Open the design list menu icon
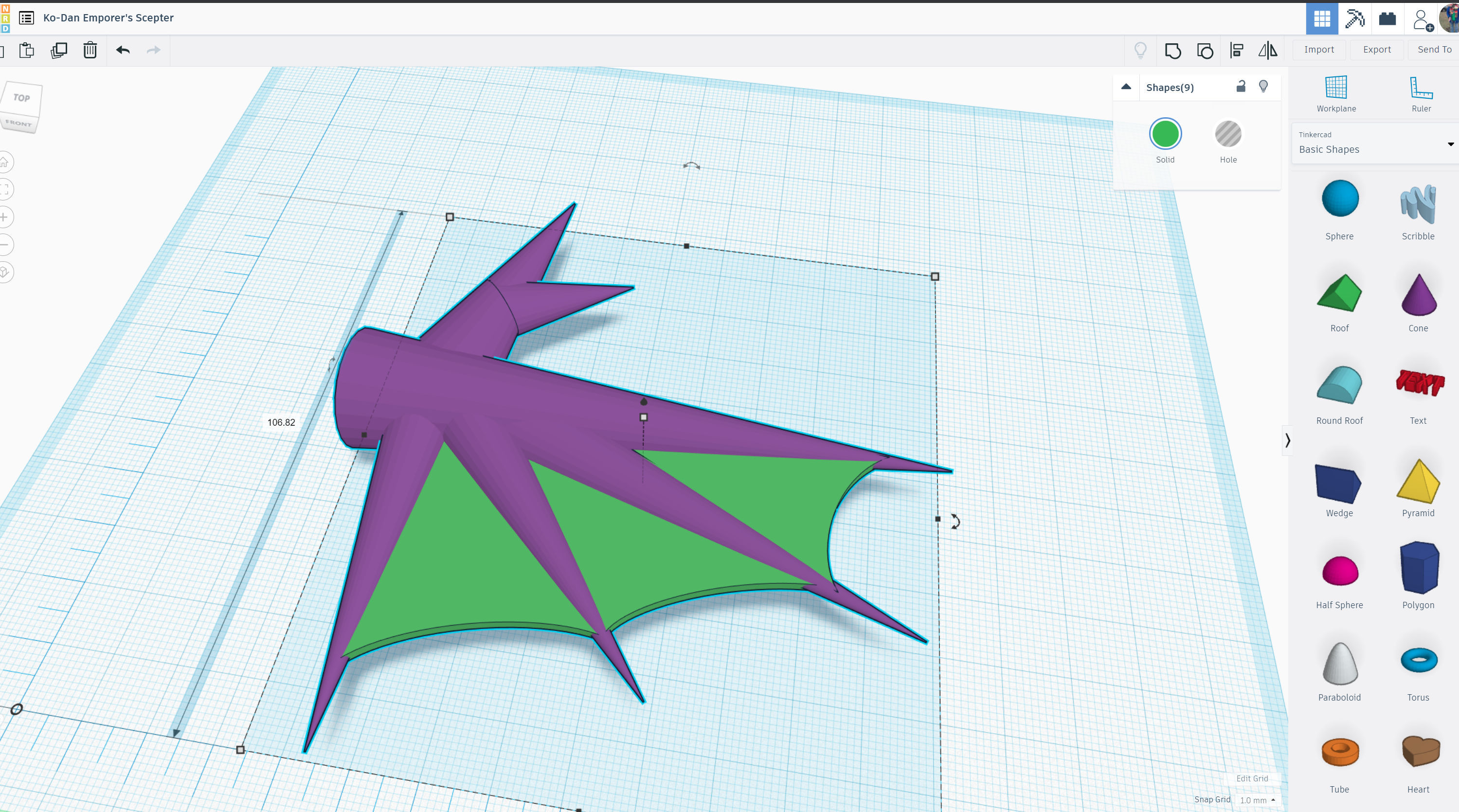Image resolution: width=1459 pixels, height=812 pixels. pyautogui.click(x=26, y=18)
